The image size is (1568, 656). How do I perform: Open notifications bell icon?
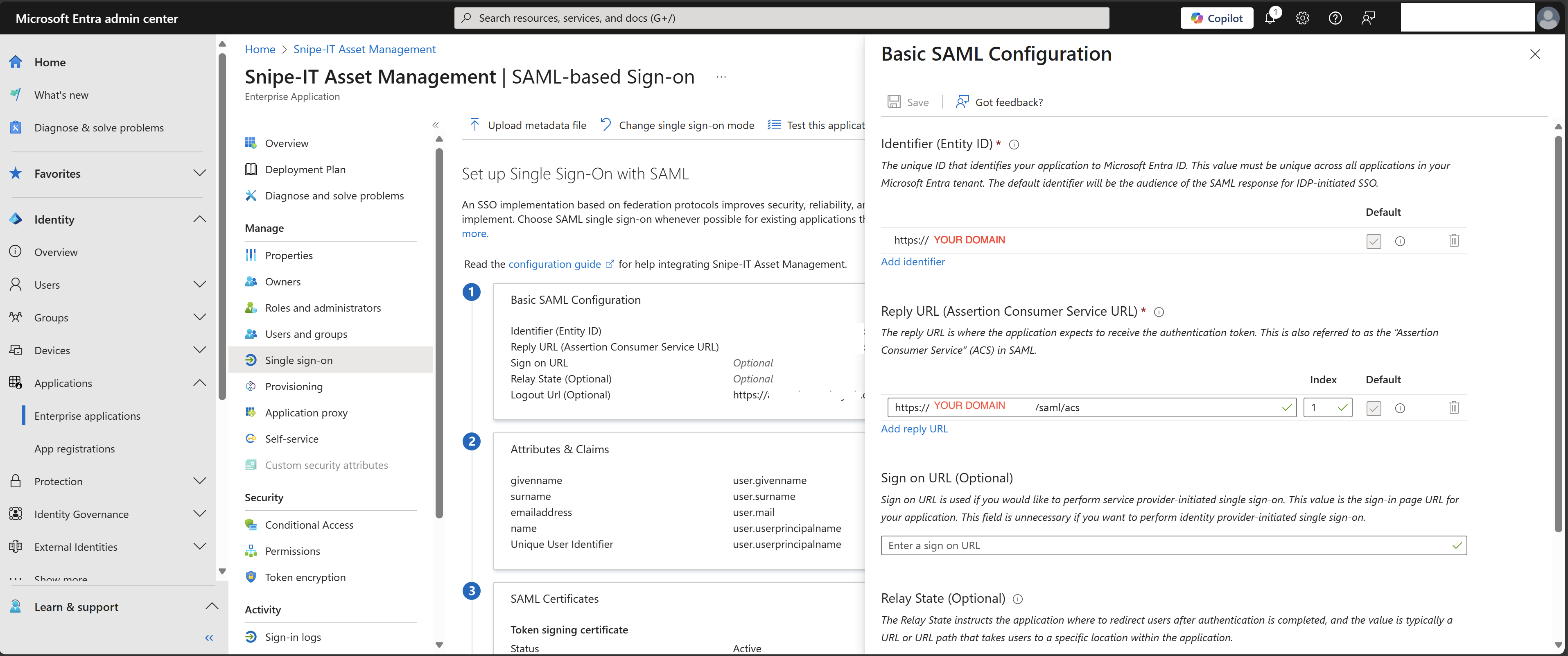pos(1270,18)
